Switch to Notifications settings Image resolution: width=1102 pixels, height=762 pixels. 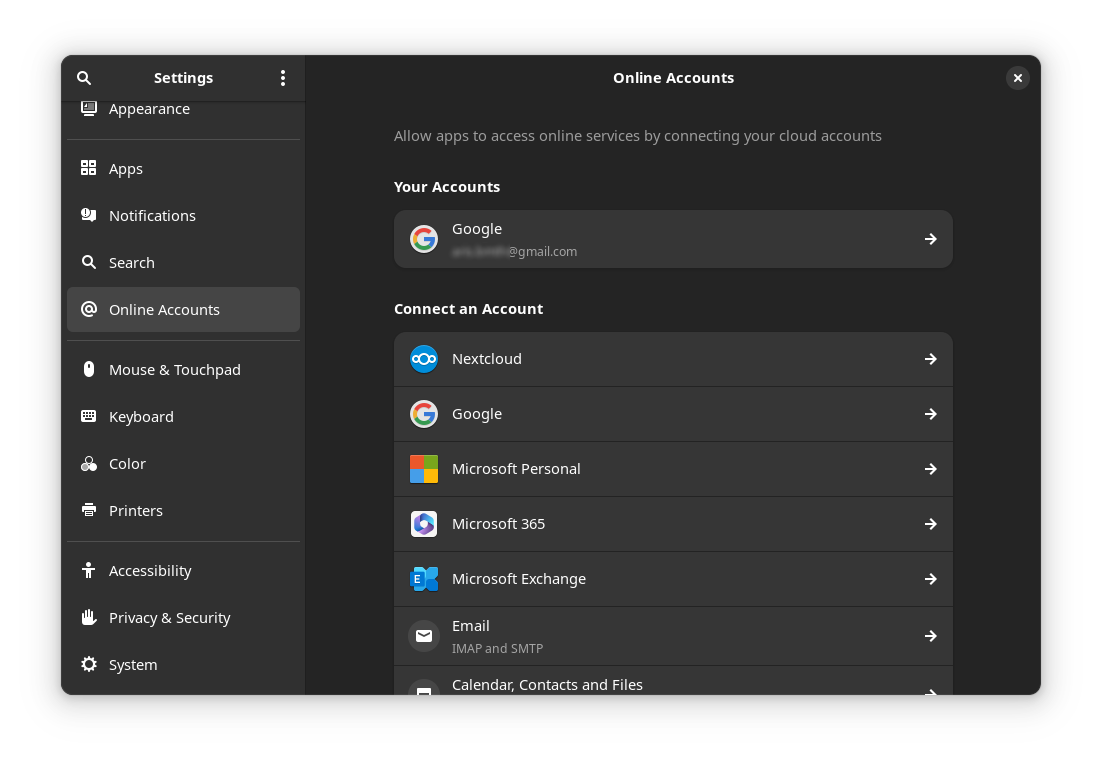[183, 216]
